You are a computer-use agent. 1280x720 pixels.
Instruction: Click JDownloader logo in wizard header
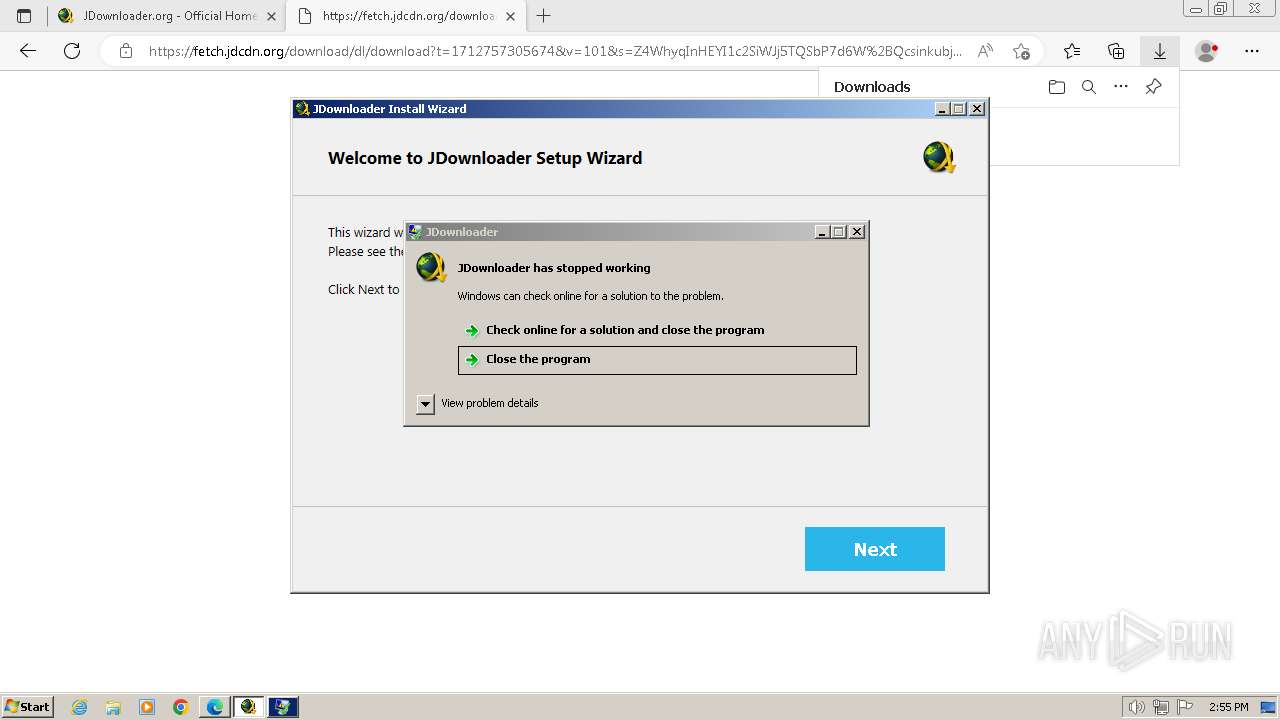(939, 158)
